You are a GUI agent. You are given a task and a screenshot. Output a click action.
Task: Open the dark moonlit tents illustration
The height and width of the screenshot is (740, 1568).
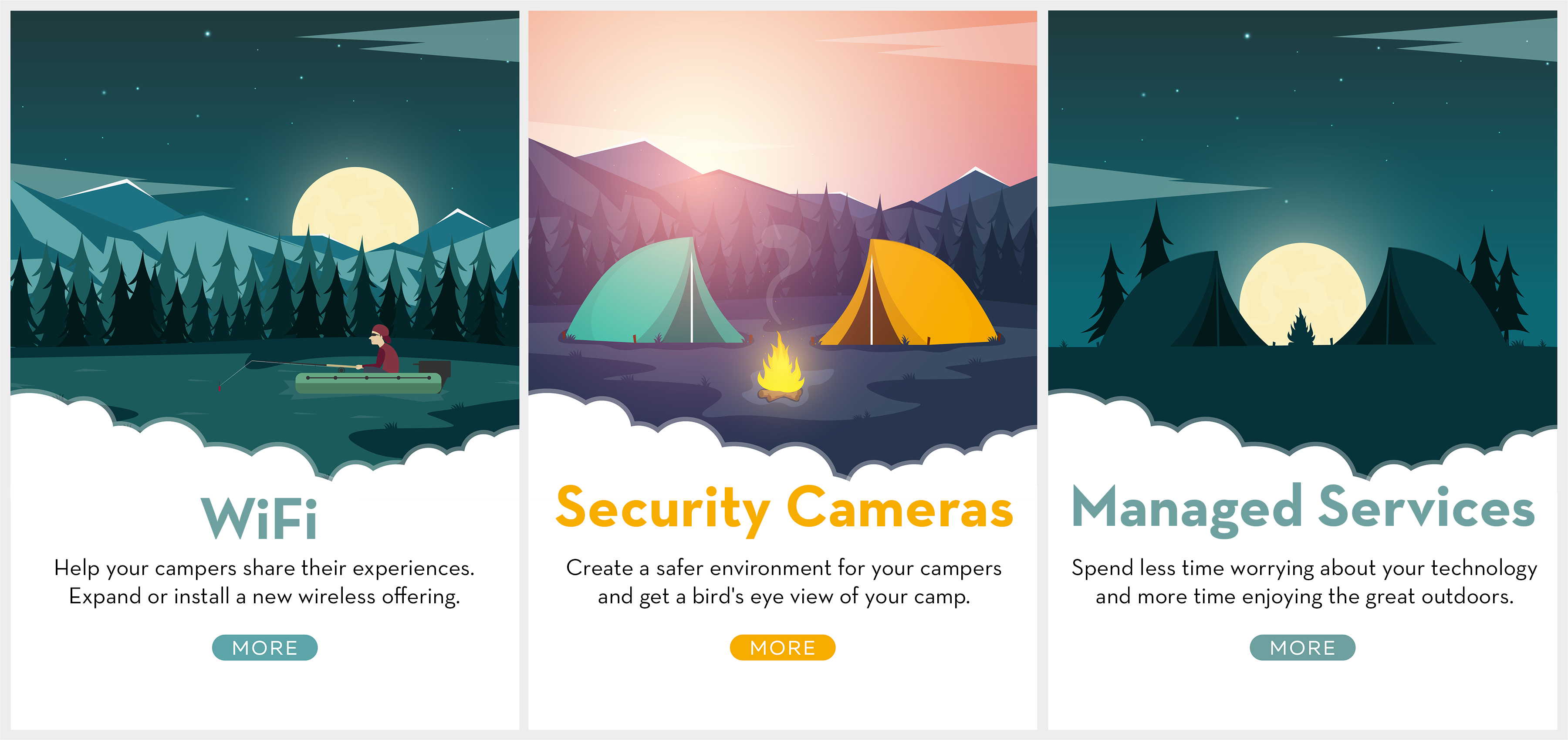[x=1303, y=243]
